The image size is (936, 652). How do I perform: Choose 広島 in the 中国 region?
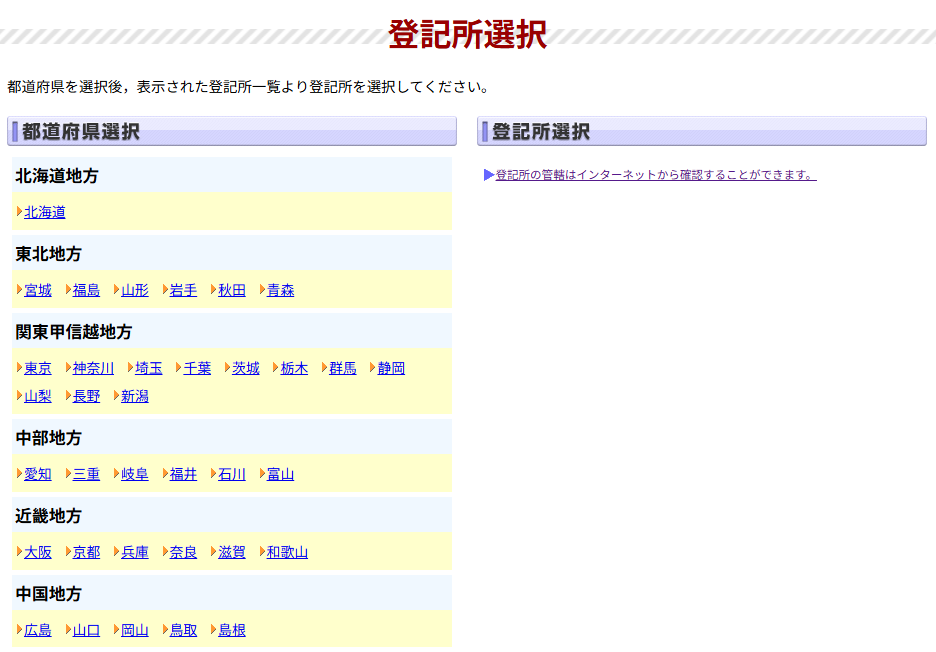pos(38,630)
